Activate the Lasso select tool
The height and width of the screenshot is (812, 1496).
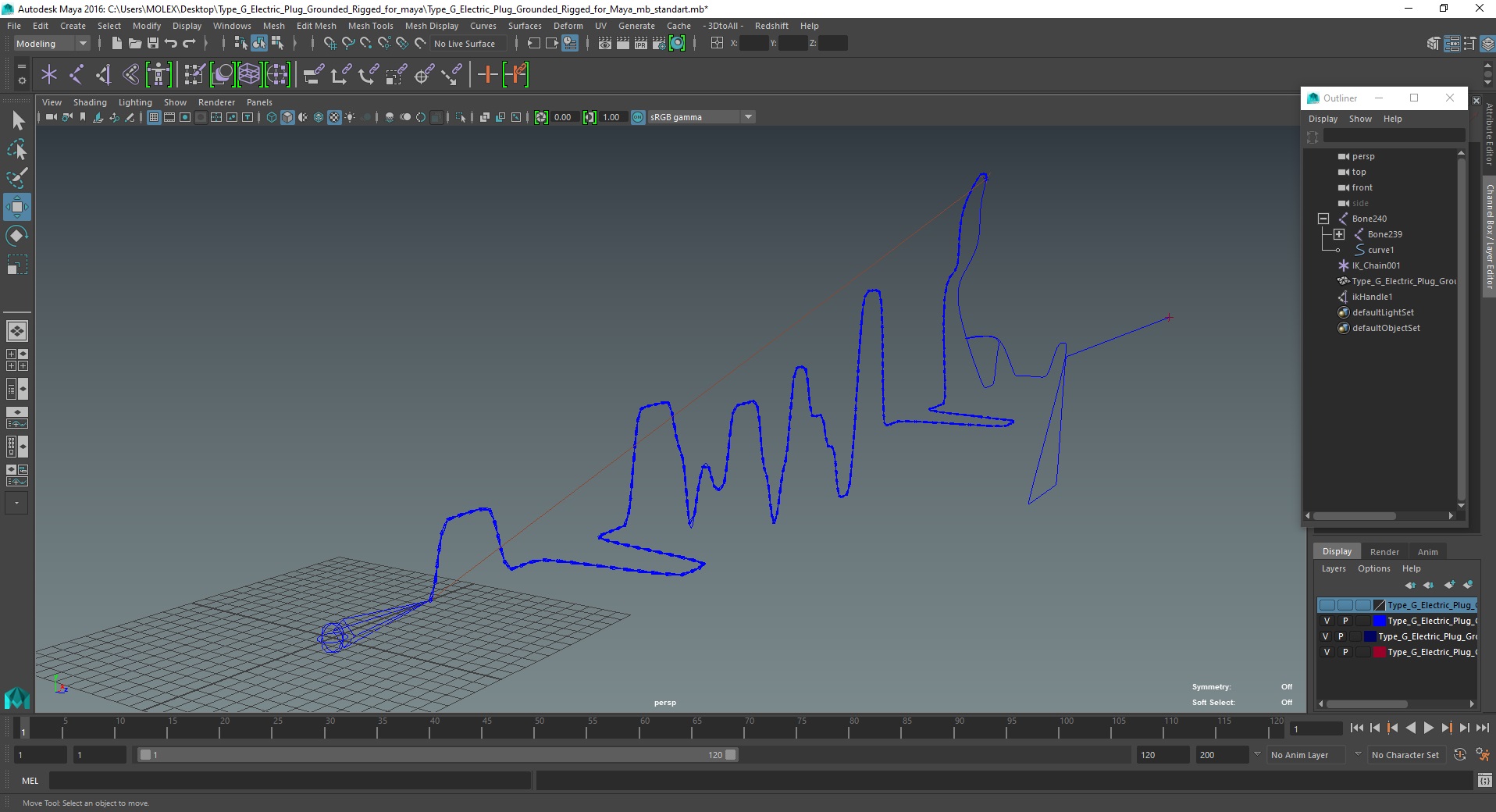pos(17,149)
